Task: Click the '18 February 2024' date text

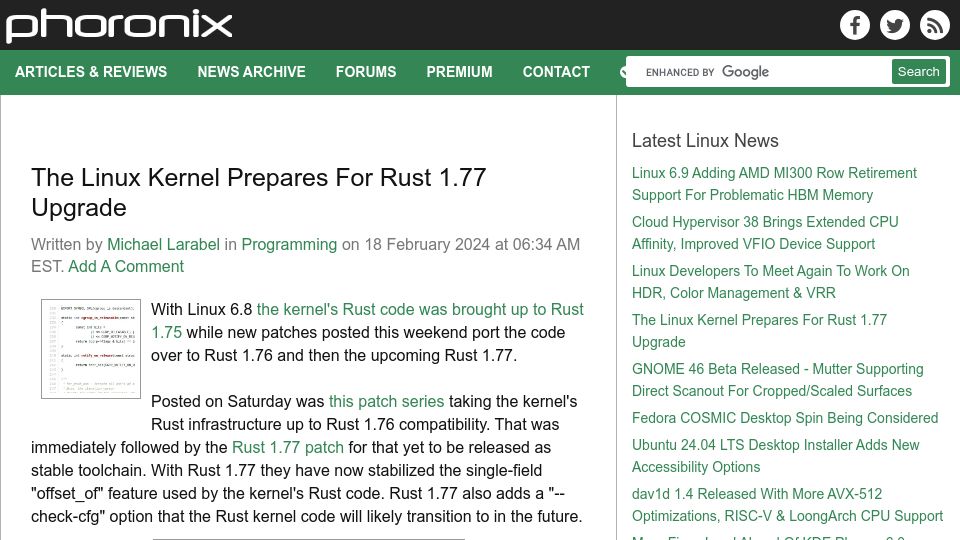Action: (427, 244)
